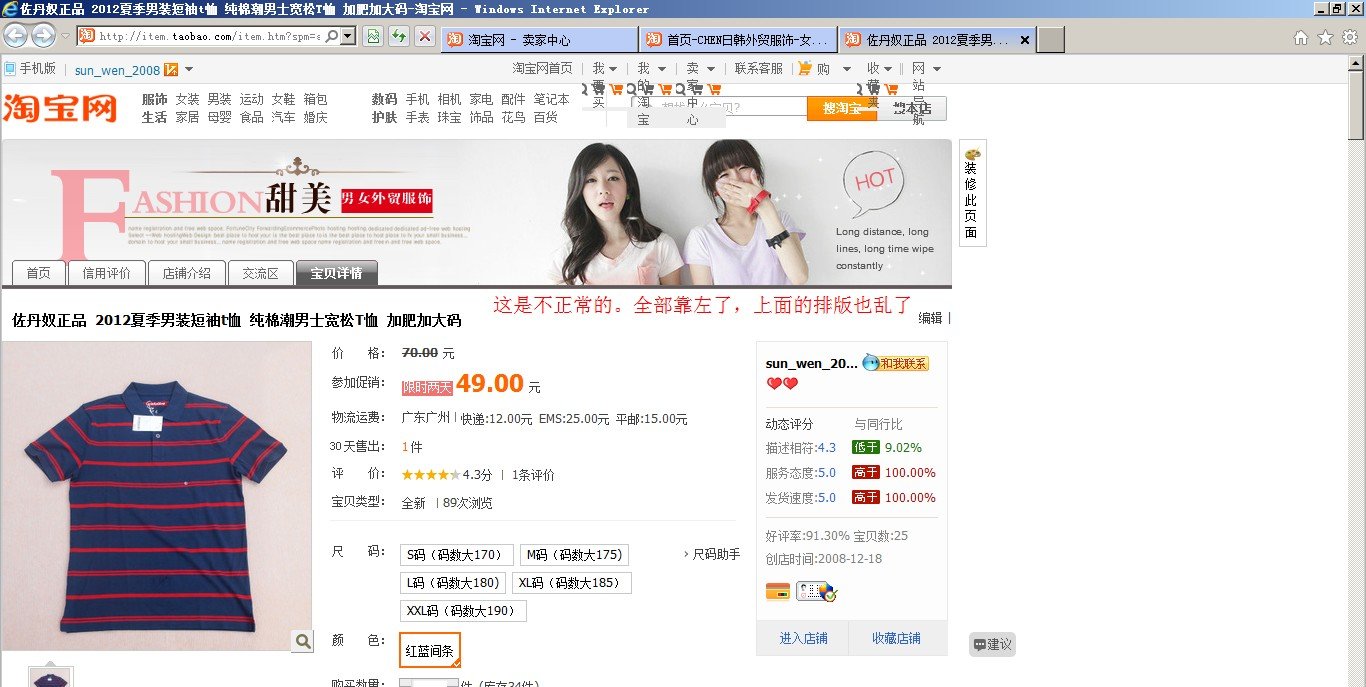Click the browser refresh icon
The image size is (1366, 687).
[x=399, y=37]
